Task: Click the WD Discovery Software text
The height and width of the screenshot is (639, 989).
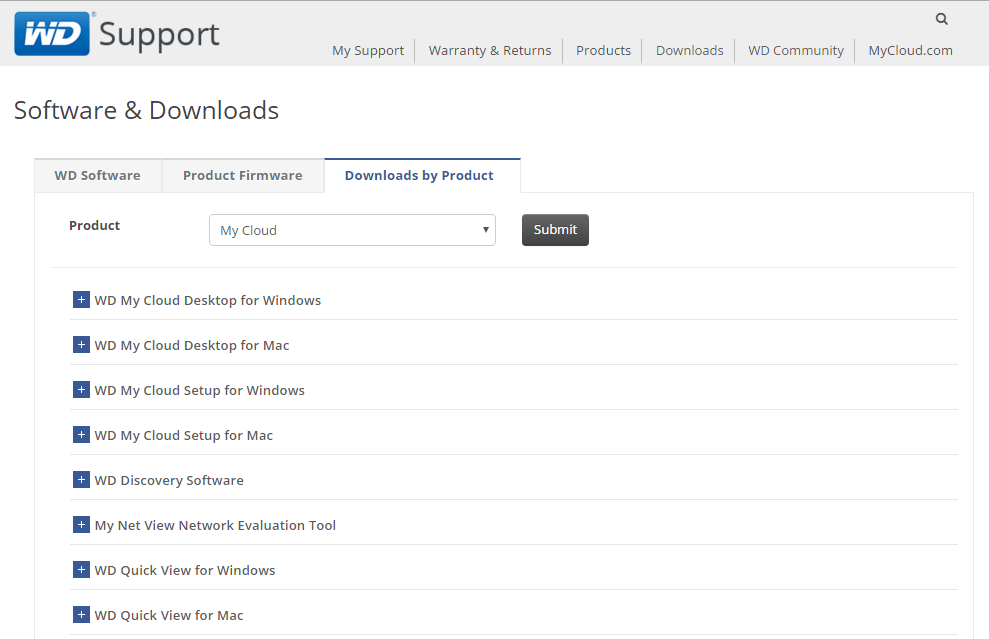Action: click(169, 480)
